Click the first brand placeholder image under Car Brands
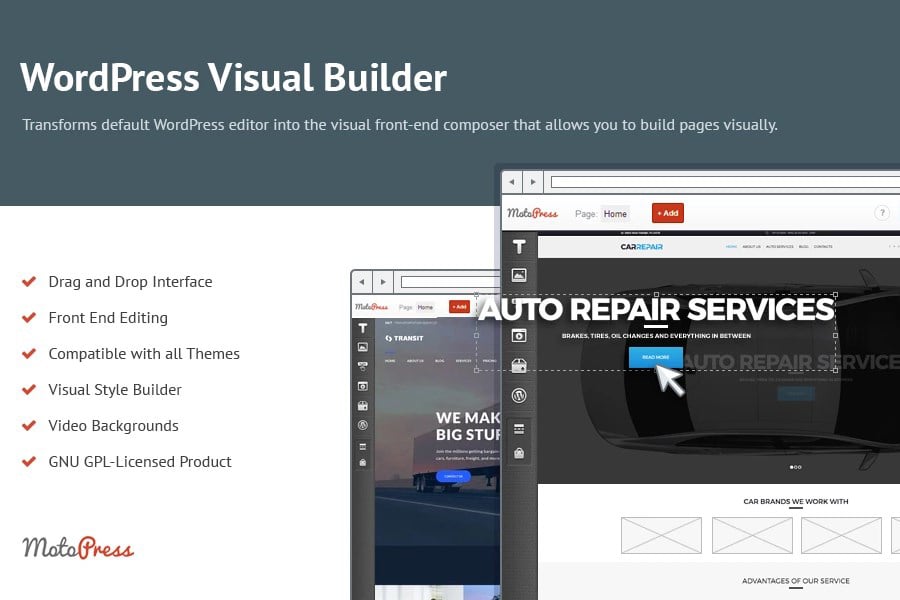Screen dimensions: 900x600 pyautogui.click(x=661, y=535)
